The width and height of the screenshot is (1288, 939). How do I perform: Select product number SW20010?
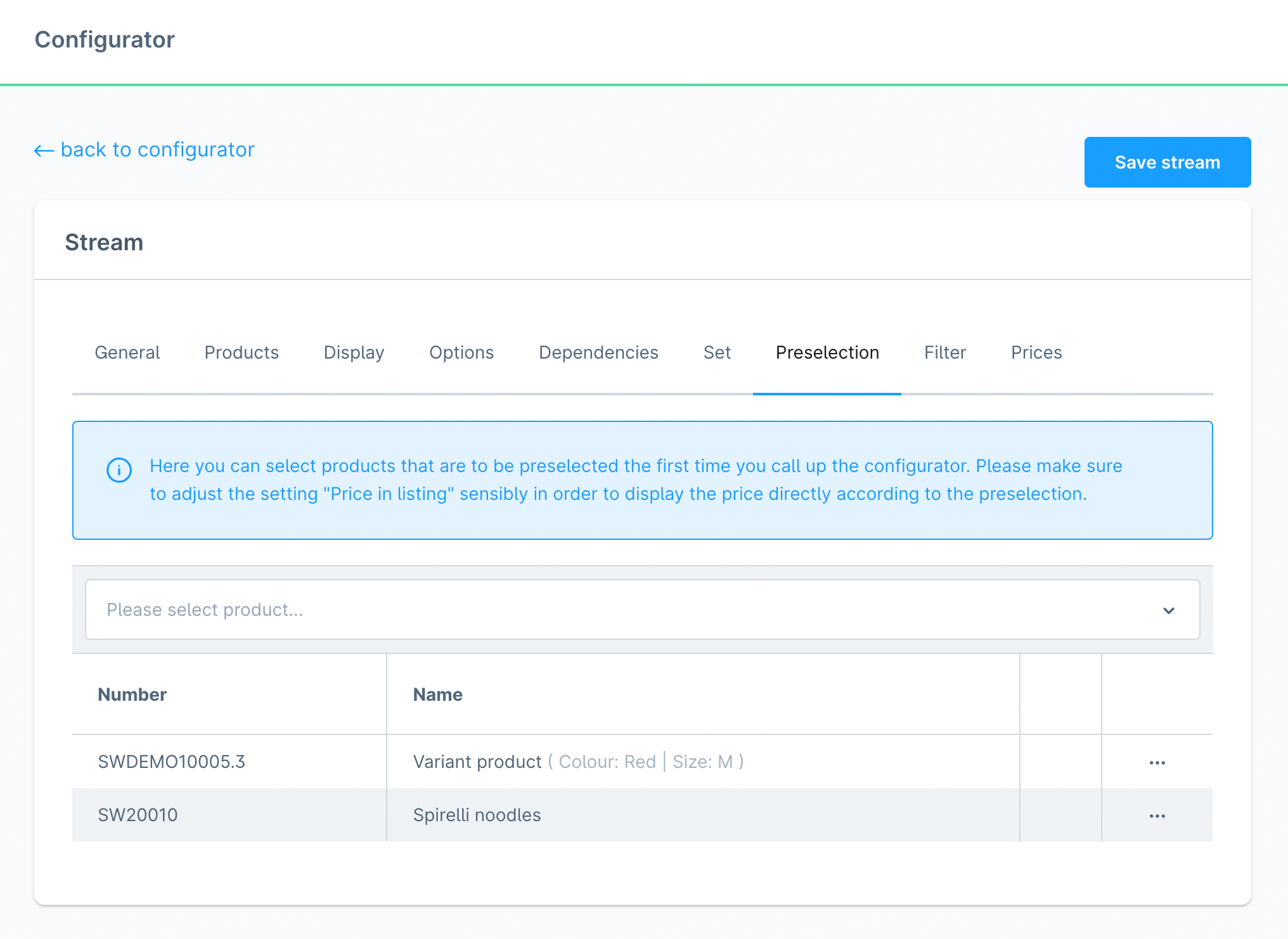[x=138, y=815]
